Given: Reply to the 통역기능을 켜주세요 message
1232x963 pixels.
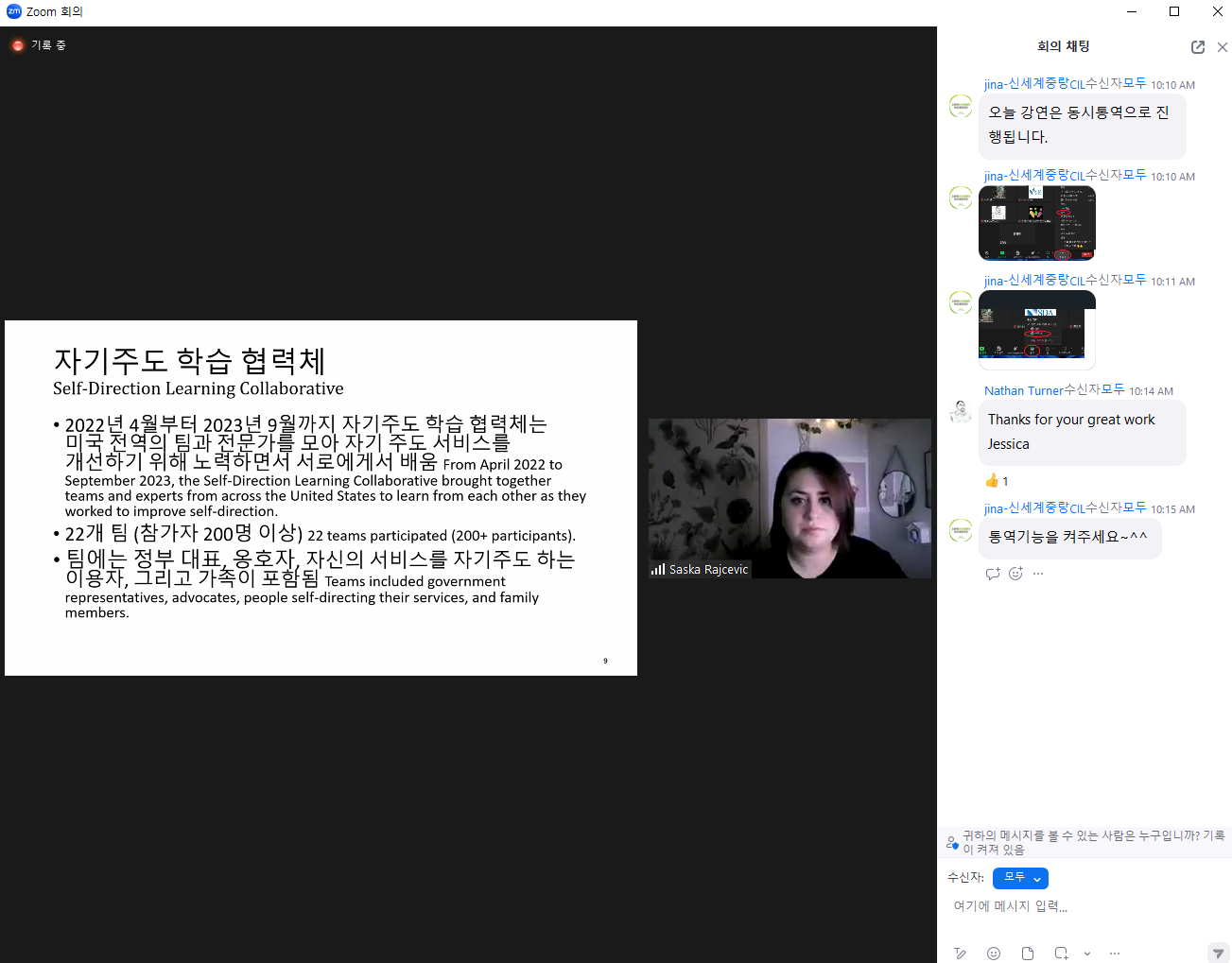Looking at the screenshot, I should pyautogui.click(x=992, y=574).
